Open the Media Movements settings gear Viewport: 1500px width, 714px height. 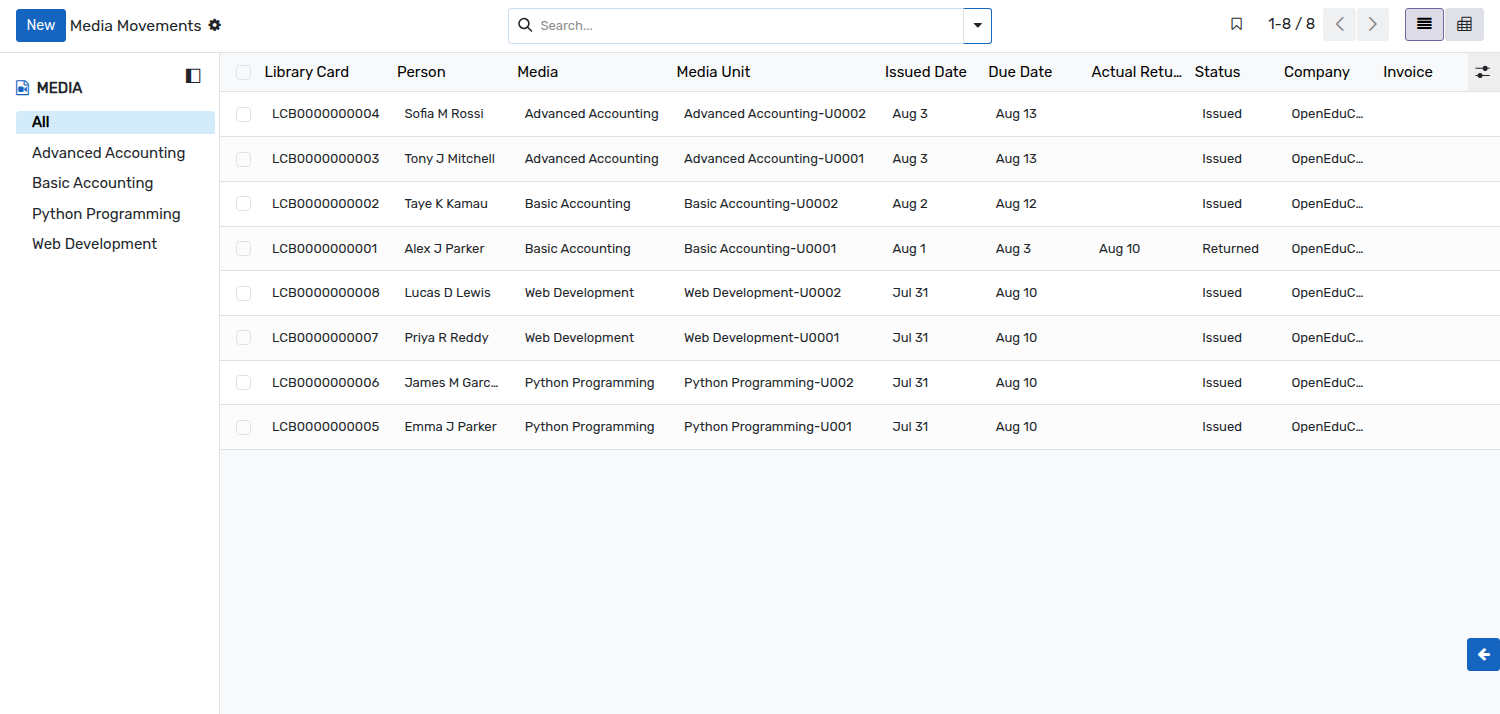point(215,25)
